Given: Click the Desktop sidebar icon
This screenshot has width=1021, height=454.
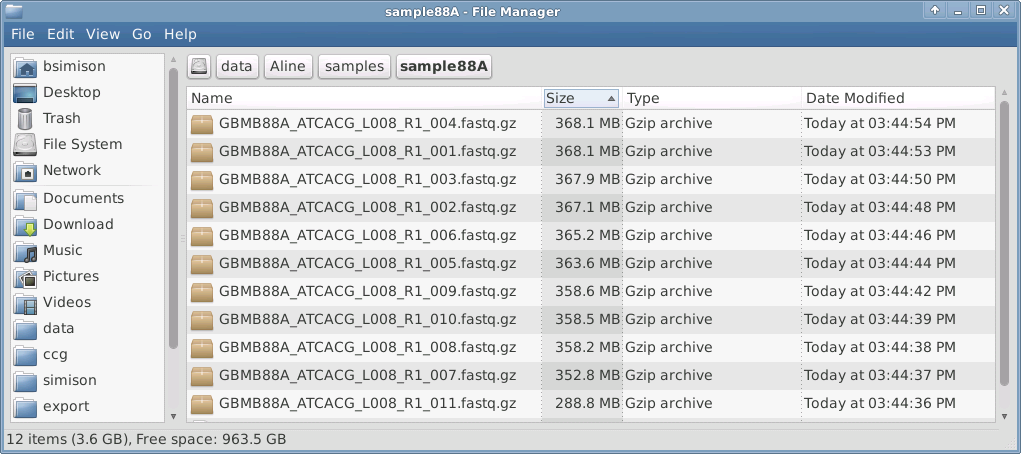Looking at the screenshot, I should tap(26, 92).
